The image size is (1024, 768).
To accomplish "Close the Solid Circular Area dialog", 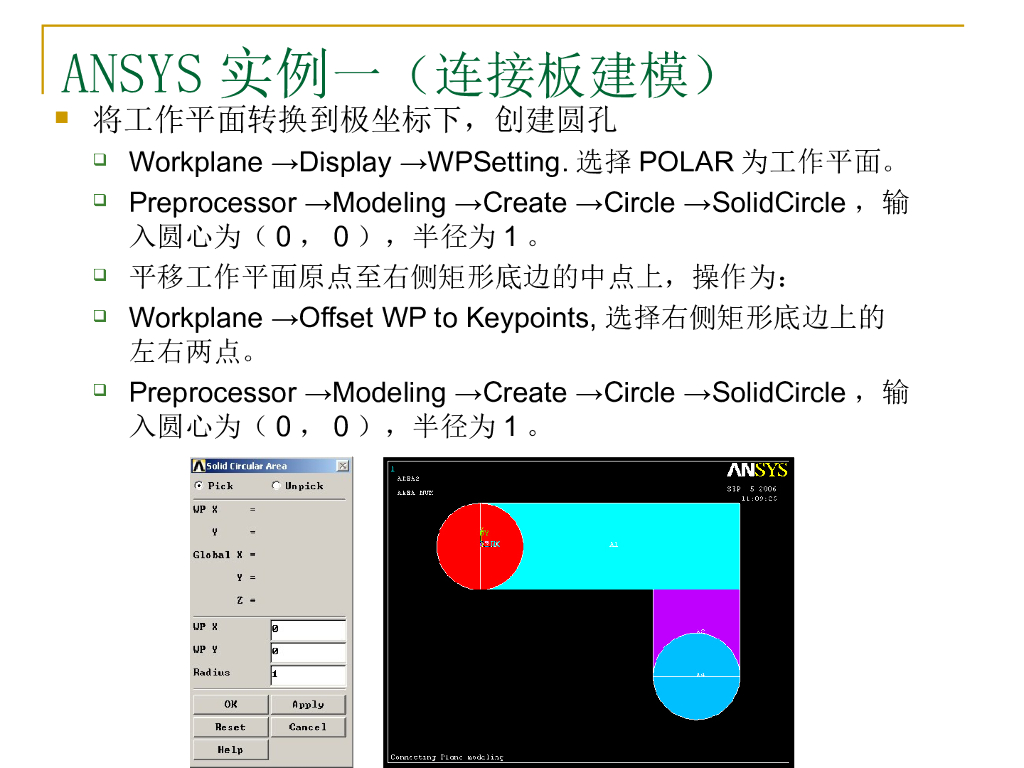I will [x=342, y=466].
